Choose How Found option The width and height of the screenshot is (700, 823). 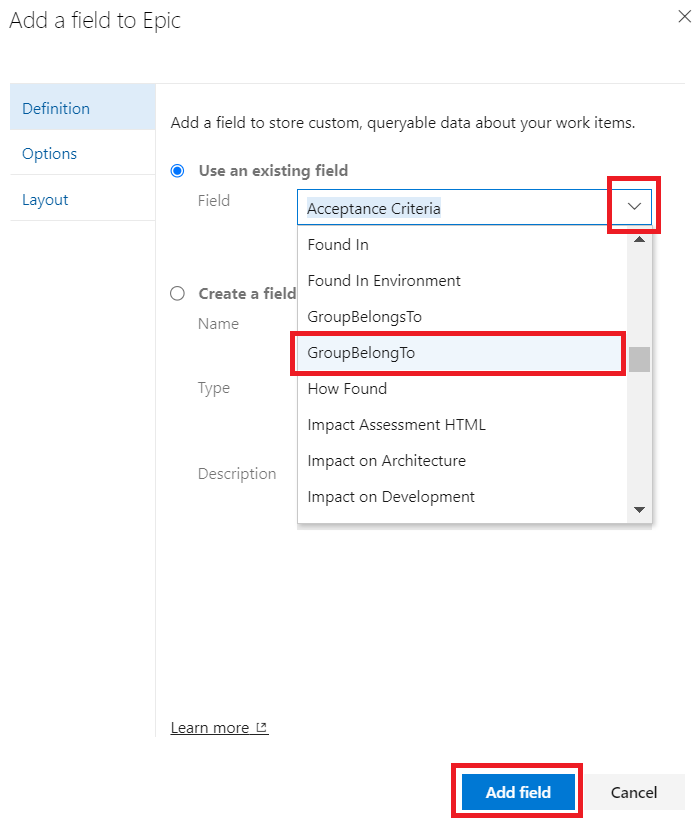point(462,389)
